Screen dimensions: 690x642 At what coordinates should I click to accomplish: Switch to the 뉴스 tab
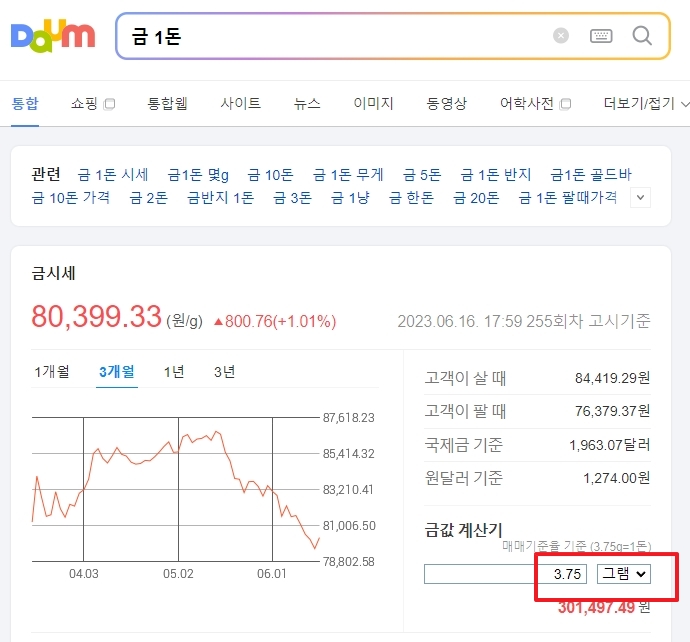pos(307,104)
